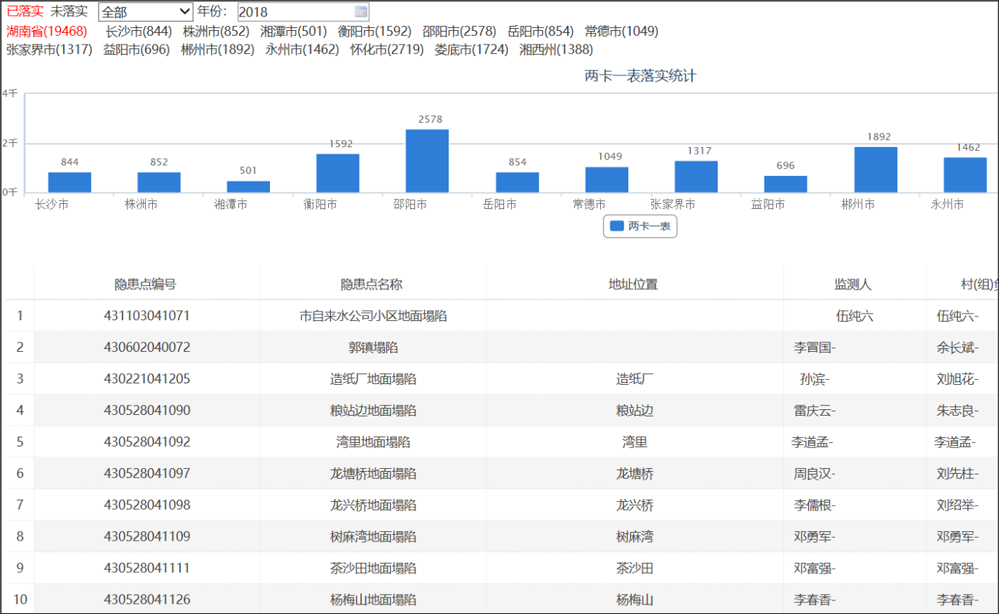The image size is (1000, 616).
Task: Click the 邵阳市 bar in chart
Action: 427,160
